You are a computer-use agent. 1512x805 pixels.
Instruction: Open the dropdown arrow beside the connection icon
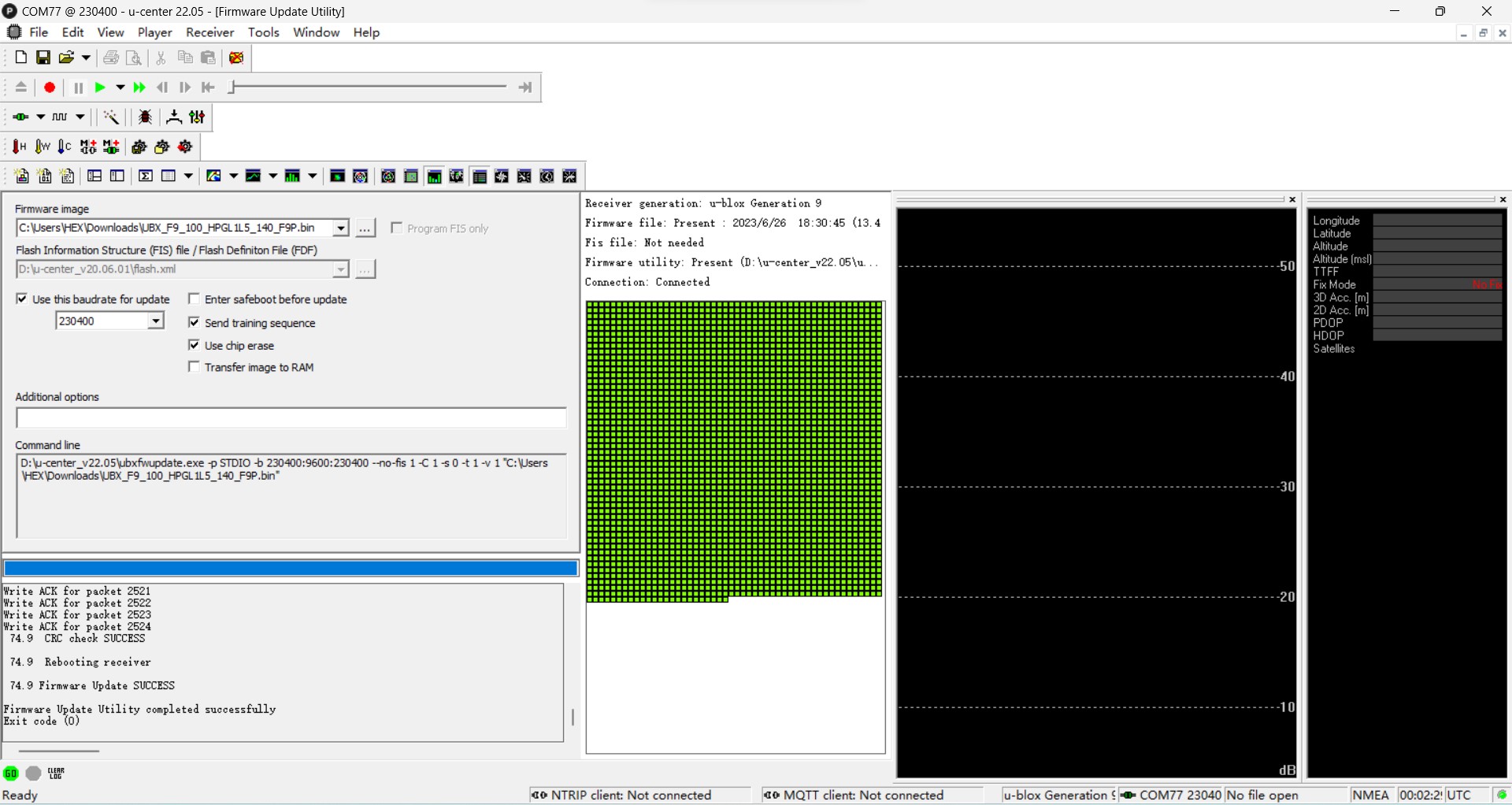[40, 117]
